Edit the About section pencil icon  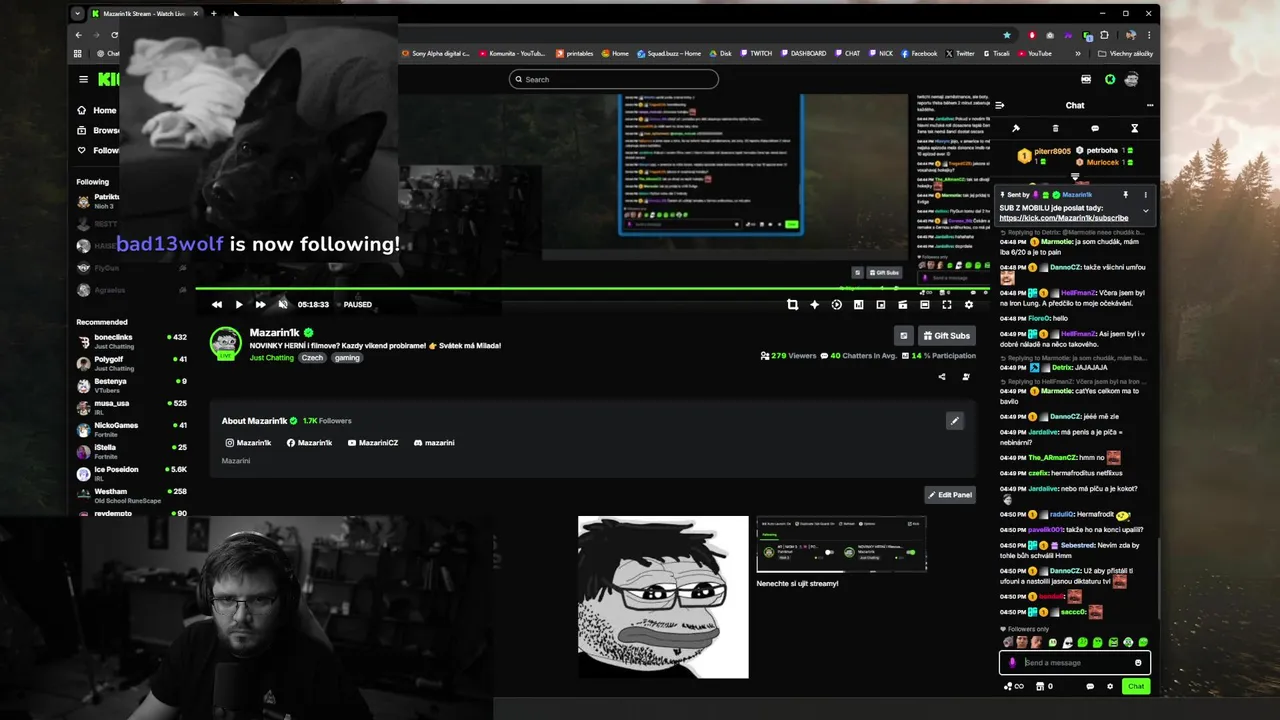click(954, 421)
